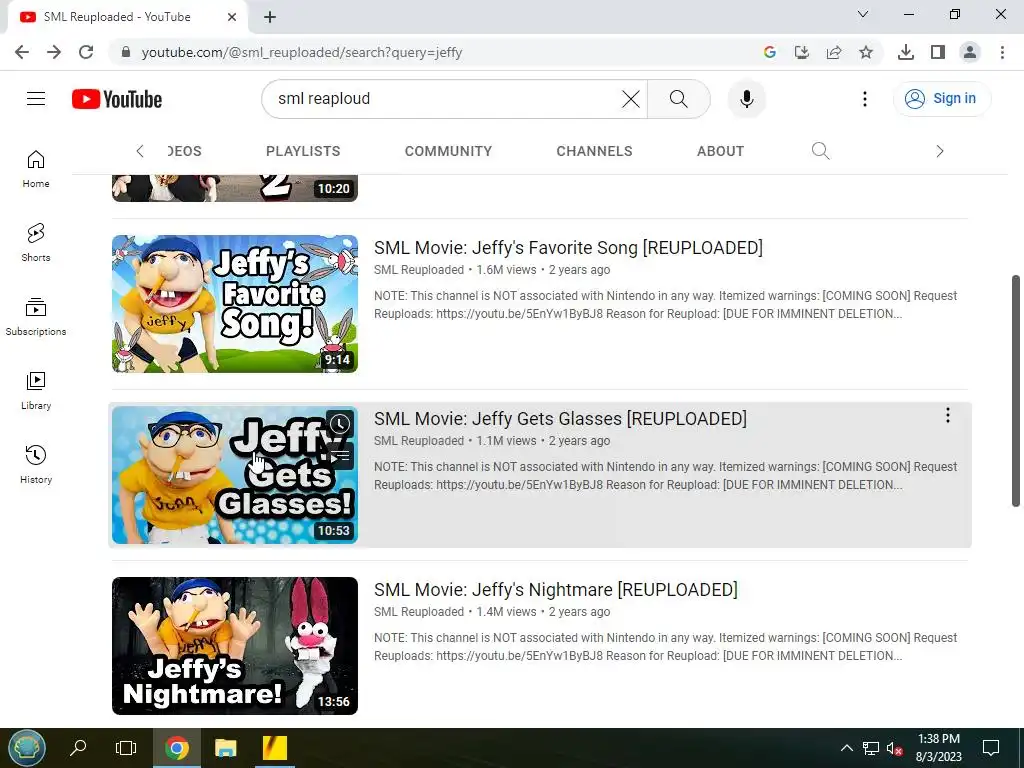
Task: Add Jeffy Gets Glasses to queue
Action: tap(340, 456)
